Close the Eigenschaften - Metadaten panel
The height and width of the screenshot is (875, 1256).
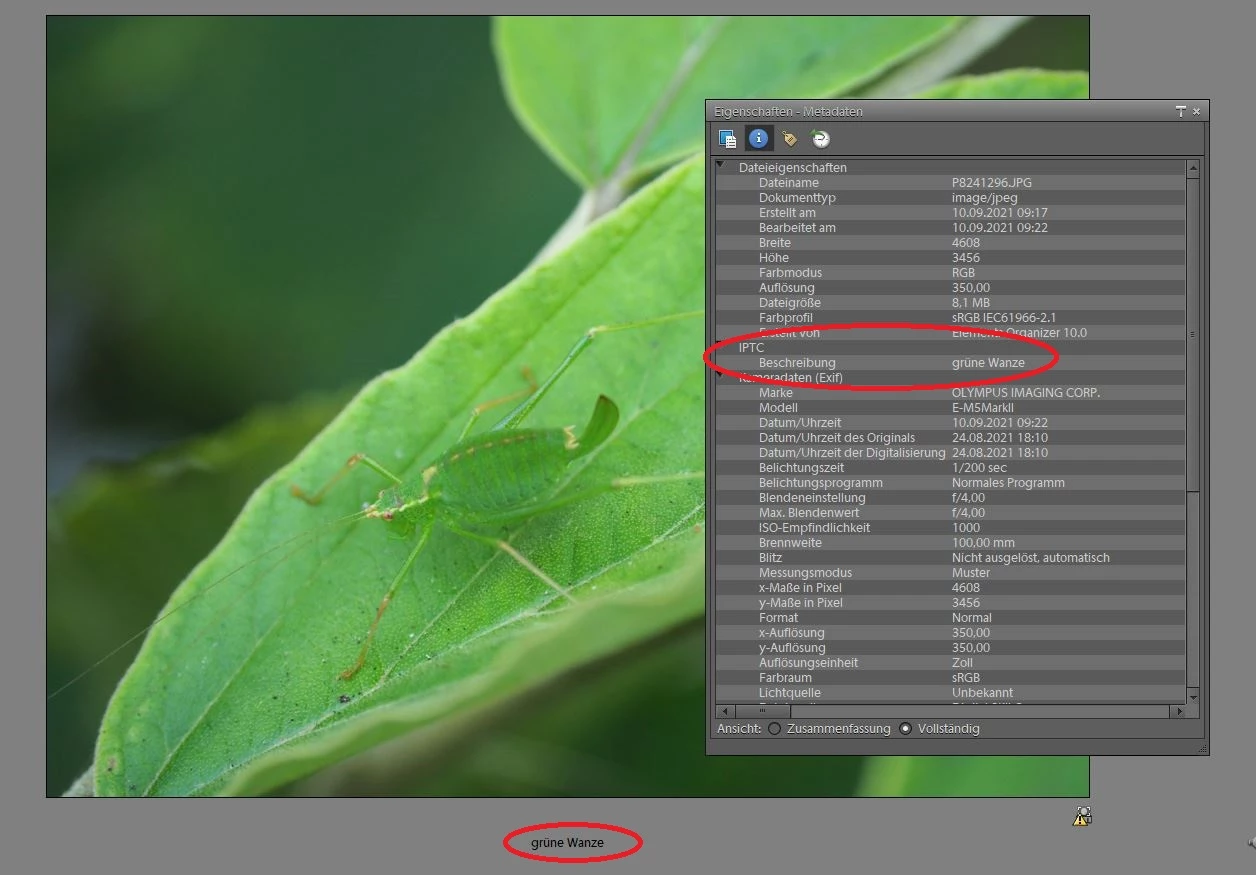[1197, 111]
